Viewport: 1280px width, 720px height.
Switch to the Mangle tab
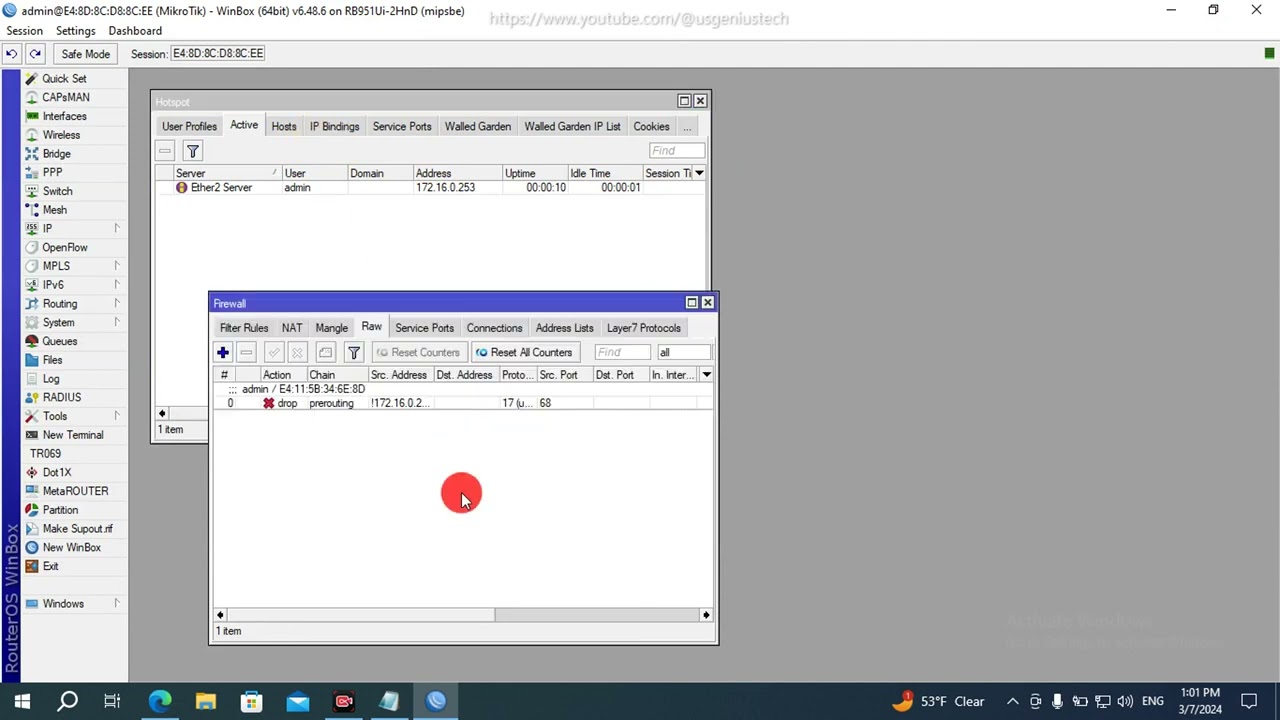pos(331,328)
